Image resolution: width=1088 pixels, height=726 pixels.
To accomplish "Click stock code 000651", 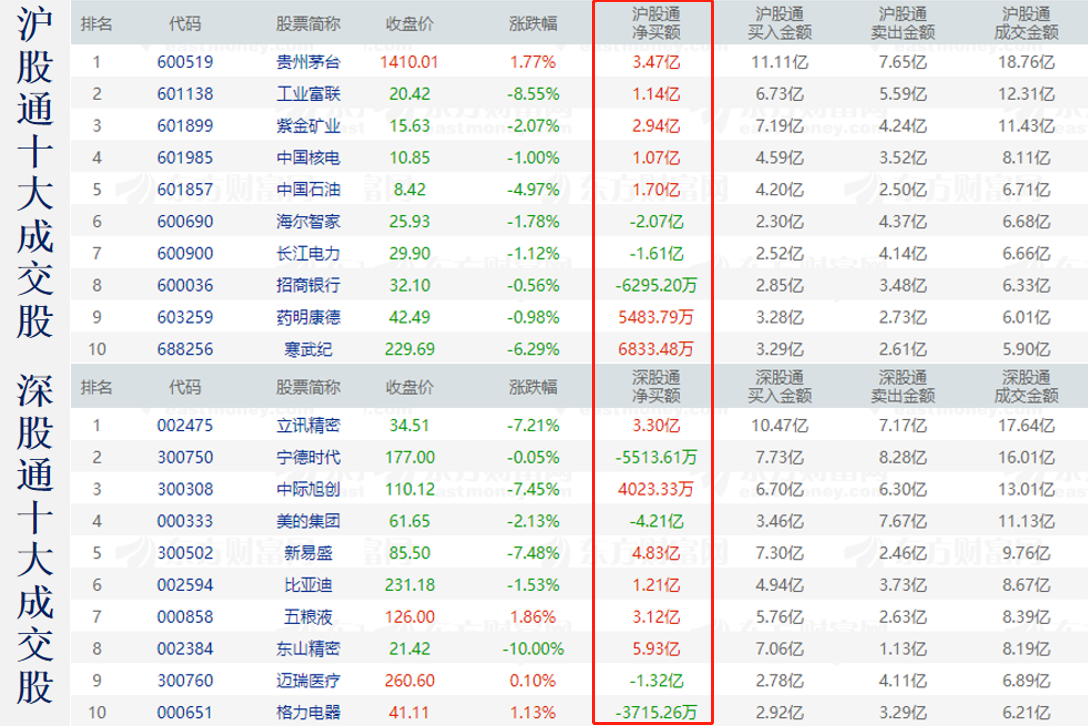I will click(x=185, y=713).
